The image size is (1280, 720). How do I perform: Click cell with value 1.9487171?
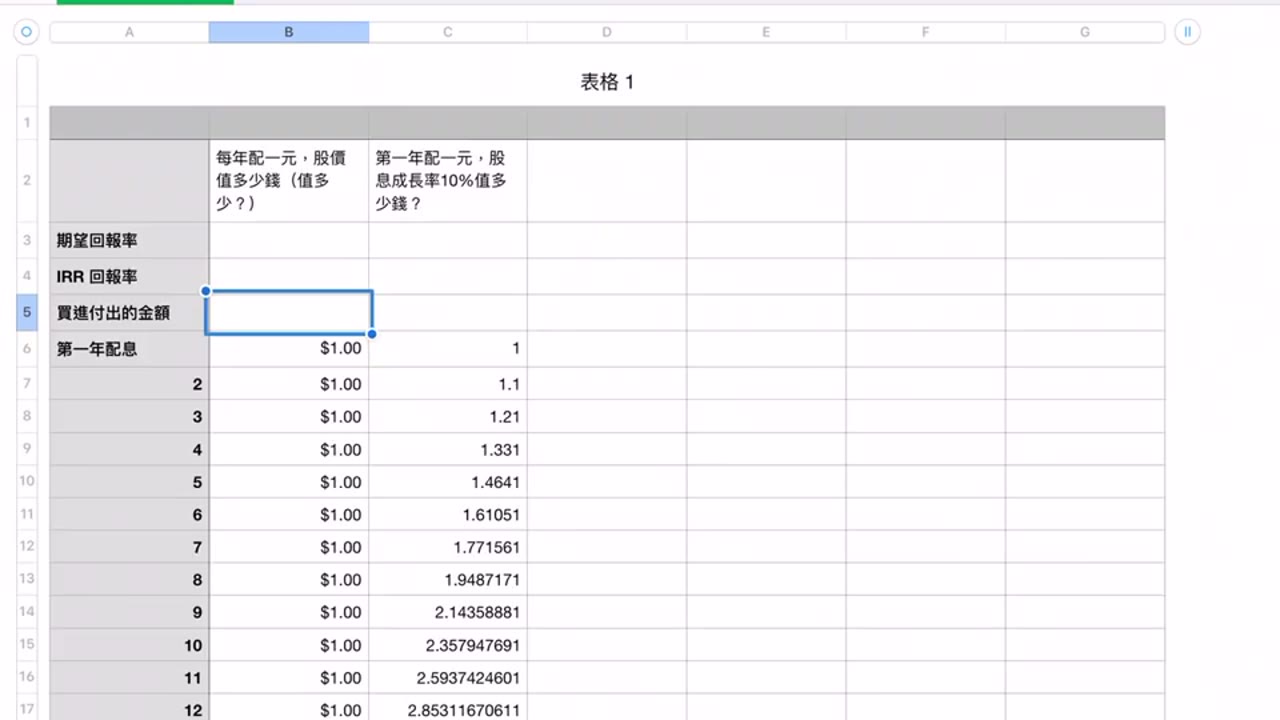(x=448, y=580)
